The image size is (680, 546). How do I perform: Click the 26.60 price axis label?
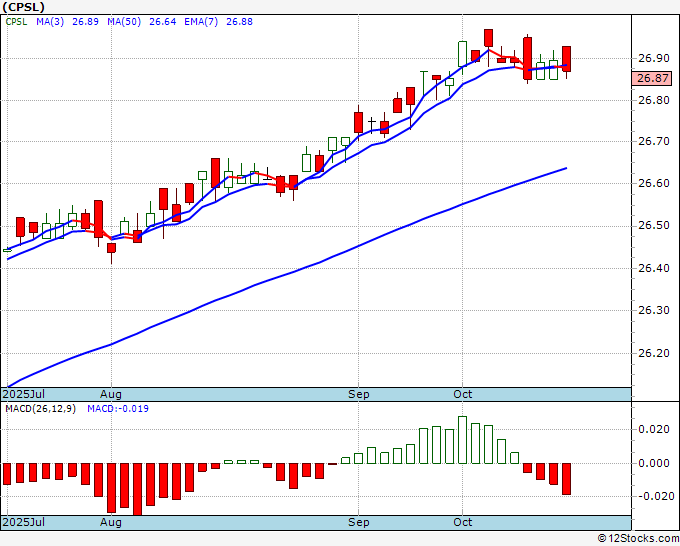coord(654,183)
